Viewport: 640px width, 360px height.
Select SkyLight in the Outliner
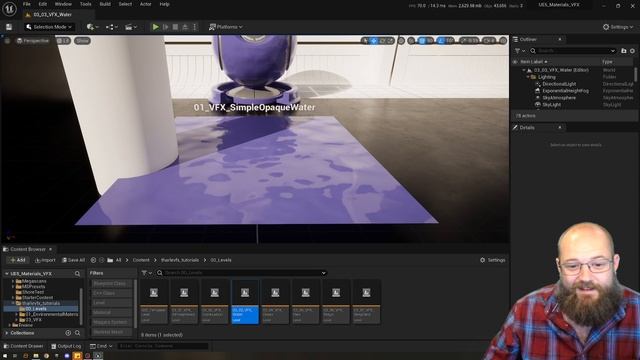click(551, 104)
